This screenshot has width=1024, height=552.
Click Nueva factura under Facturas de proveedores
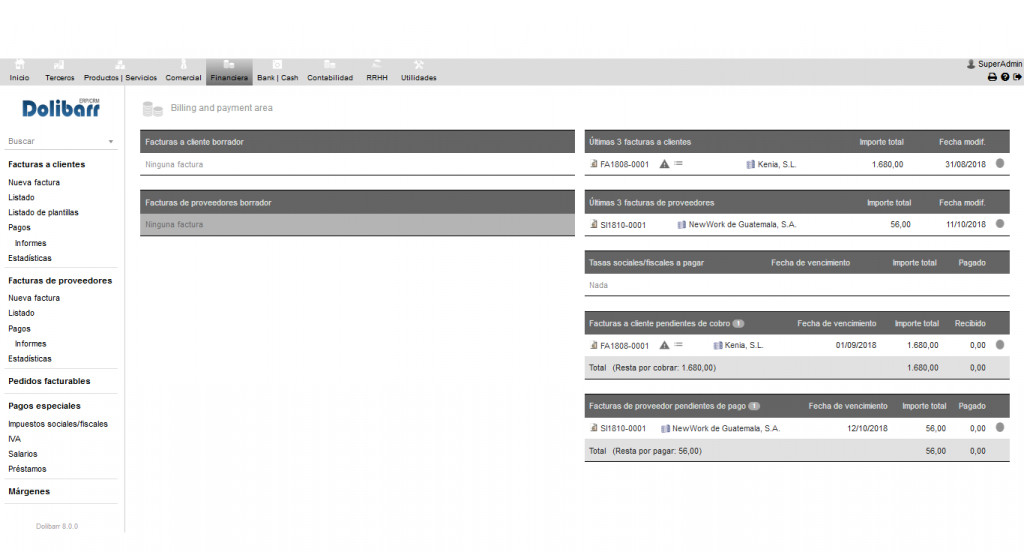tap(34, 298)
